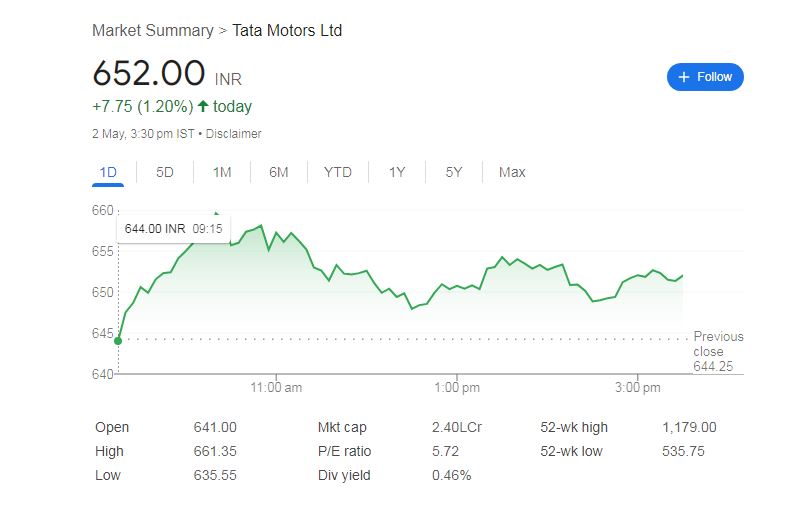The height and width of the screenshot is (506, 798).
Task: Click the green dot marker at 09:15
Action: pyautogui.click(x=118, y=341)
